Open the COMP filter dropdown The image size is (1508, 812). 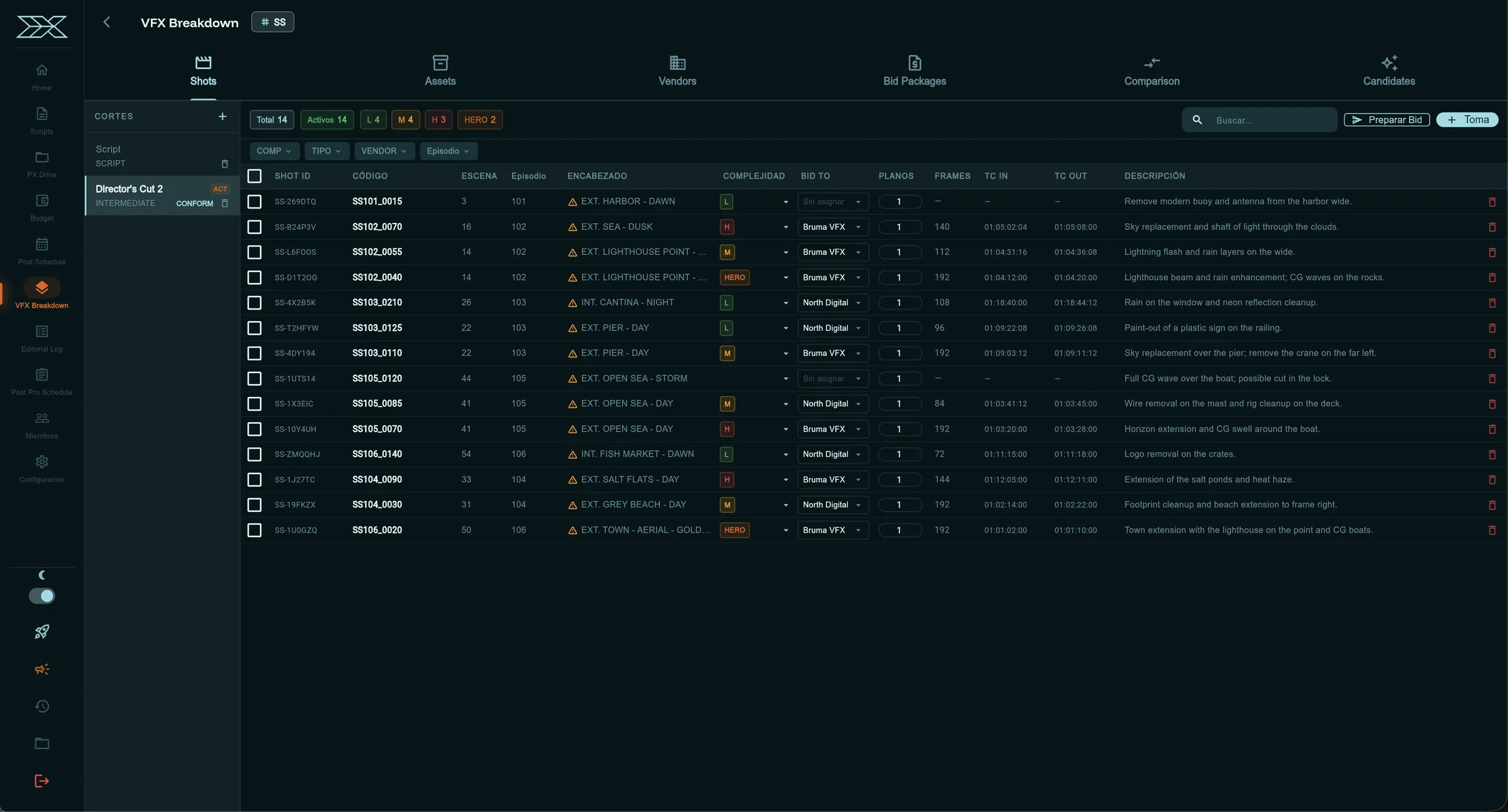[274, 151]
